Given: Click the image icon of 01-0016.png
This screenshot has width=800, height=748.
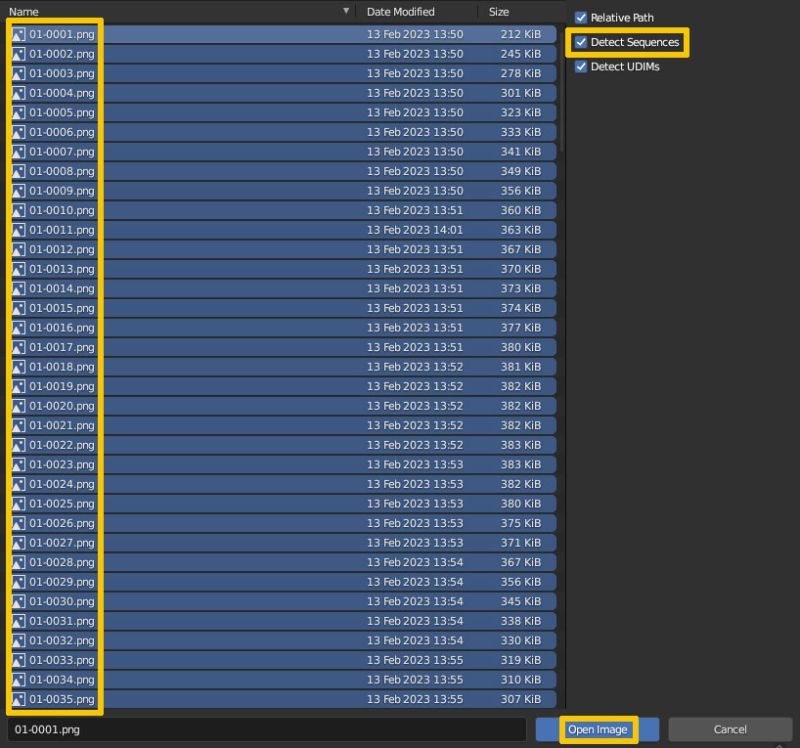Looking at the screenshot, I should [x=18, y=328].
